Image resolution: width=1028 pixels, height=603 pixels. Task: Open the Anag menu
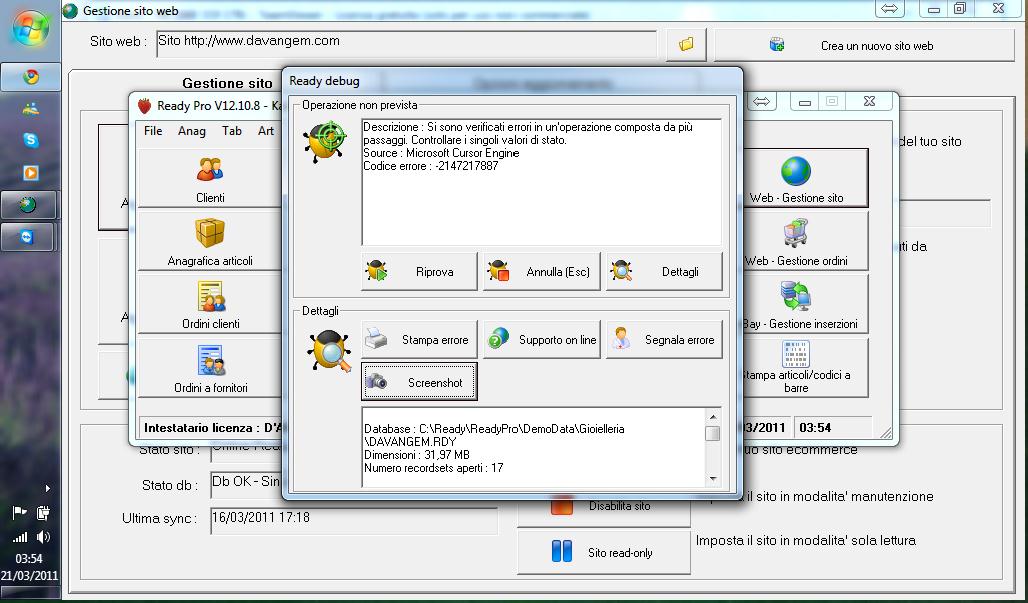[191, 131]
